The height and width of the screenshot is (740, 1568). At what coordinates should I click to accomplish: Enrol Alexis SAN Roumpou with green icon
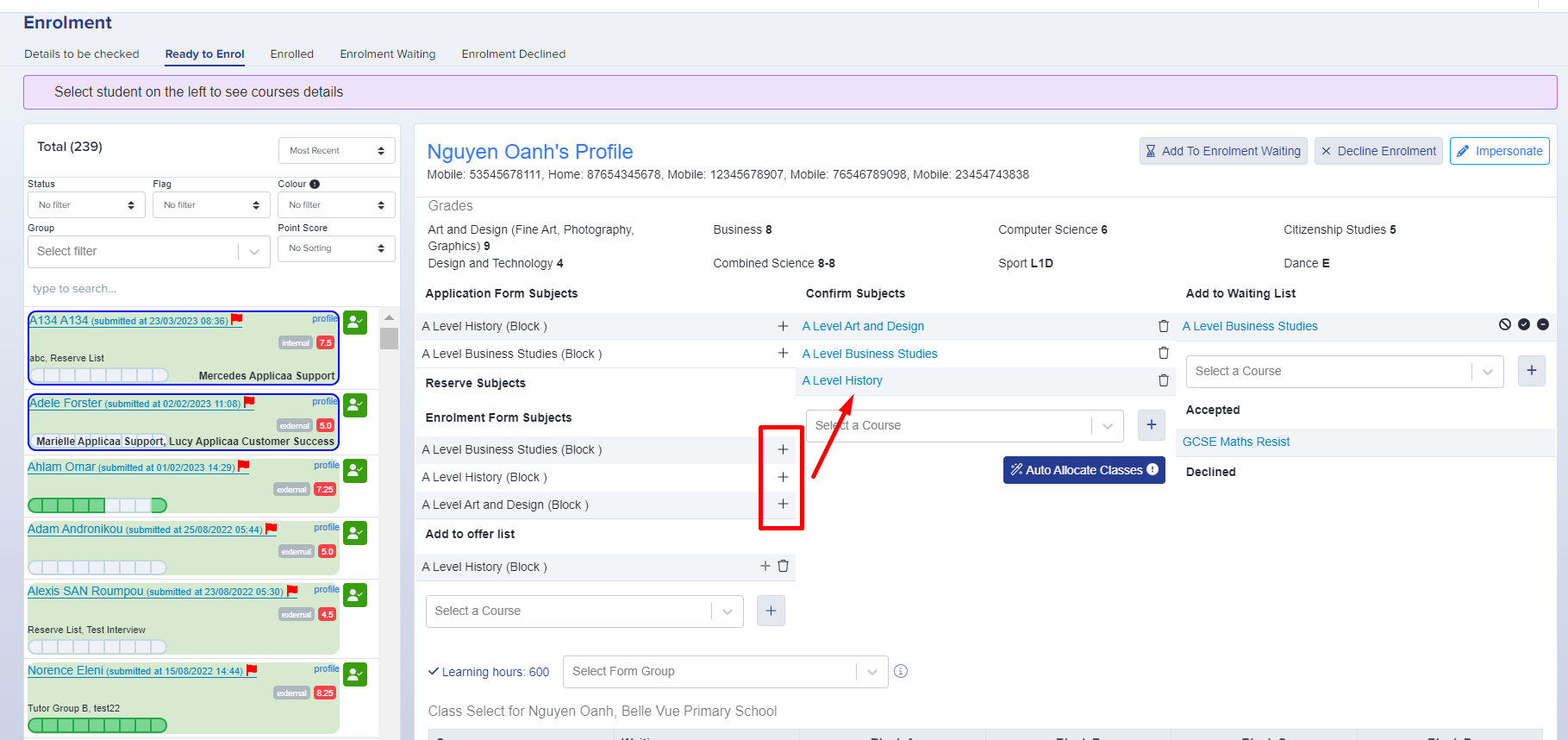[x=355, y=595]
